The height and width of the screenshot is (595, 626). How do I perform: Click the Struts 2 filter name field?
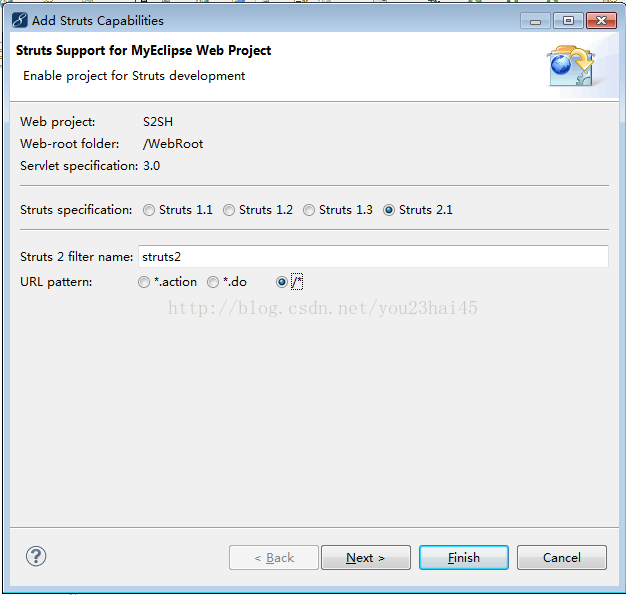point(373,256)
